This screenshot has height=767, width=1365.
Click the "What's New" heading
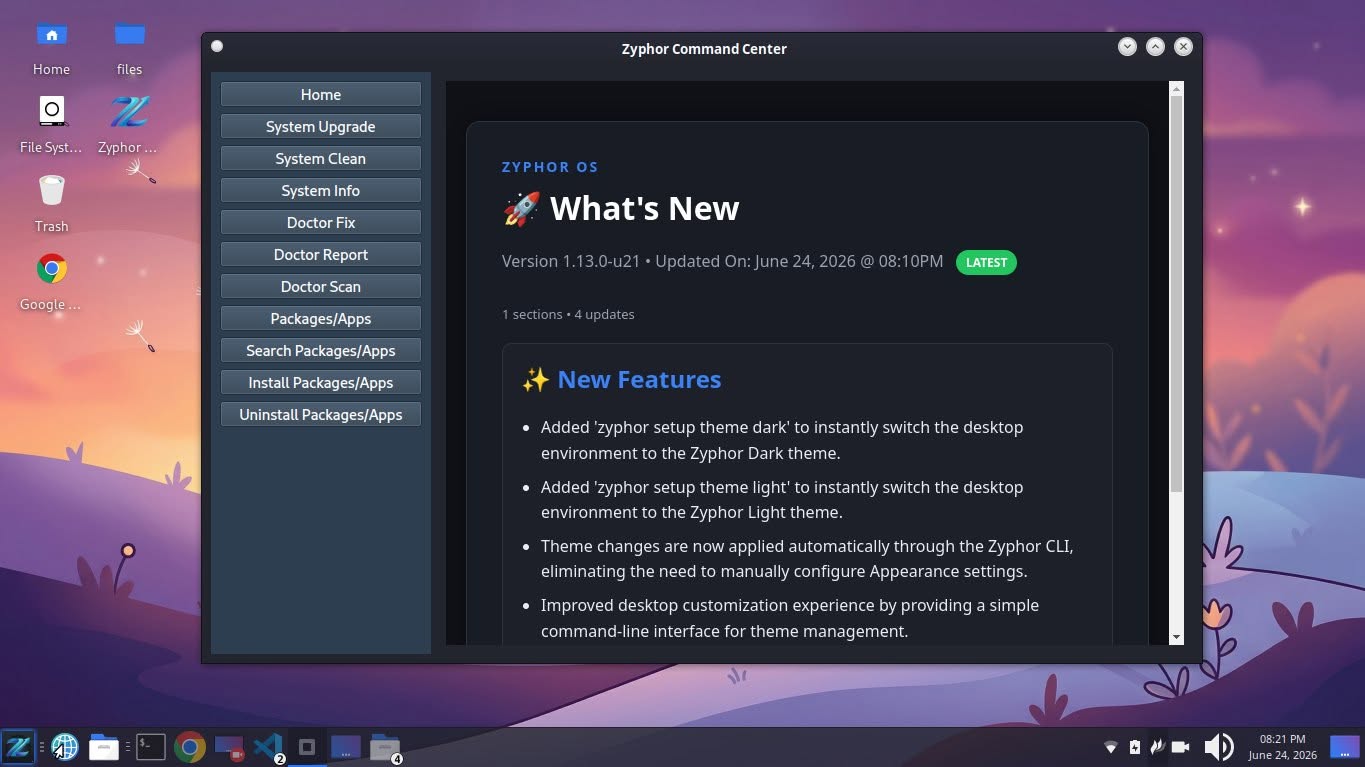click(621, 208)
